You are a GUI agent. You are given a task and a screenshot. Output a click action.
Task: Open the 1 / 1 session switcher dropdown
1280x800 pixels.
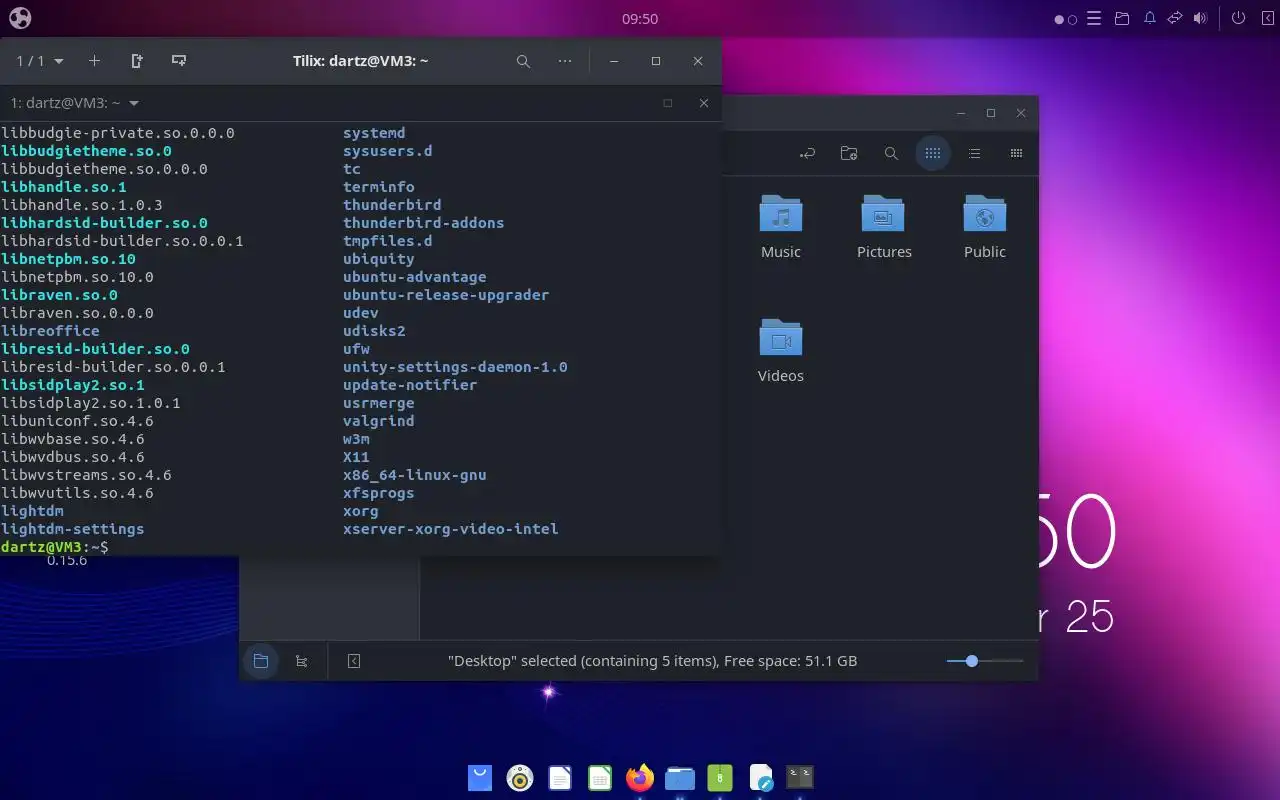40,61
